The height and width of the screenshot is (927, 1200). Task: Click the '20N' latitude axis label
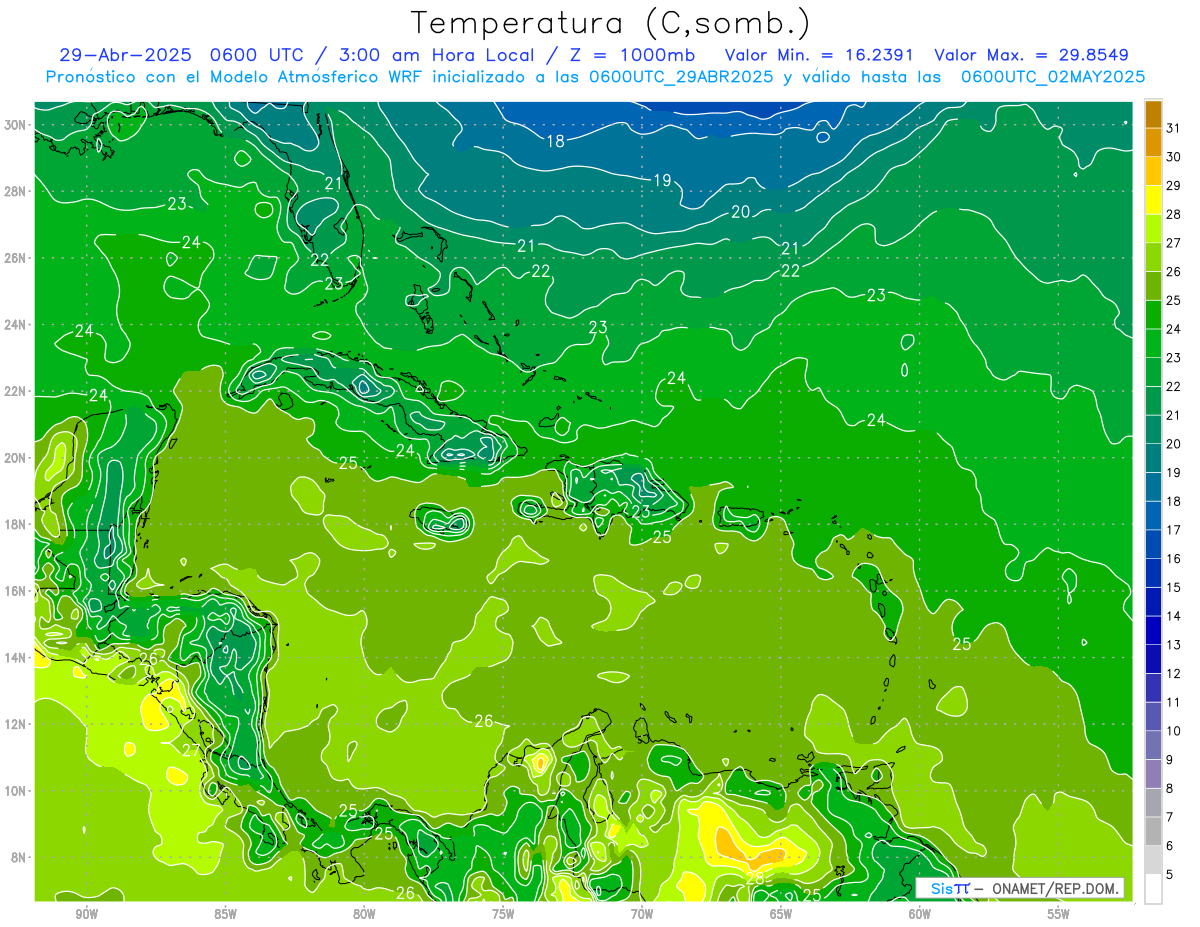tap(16, 458)
